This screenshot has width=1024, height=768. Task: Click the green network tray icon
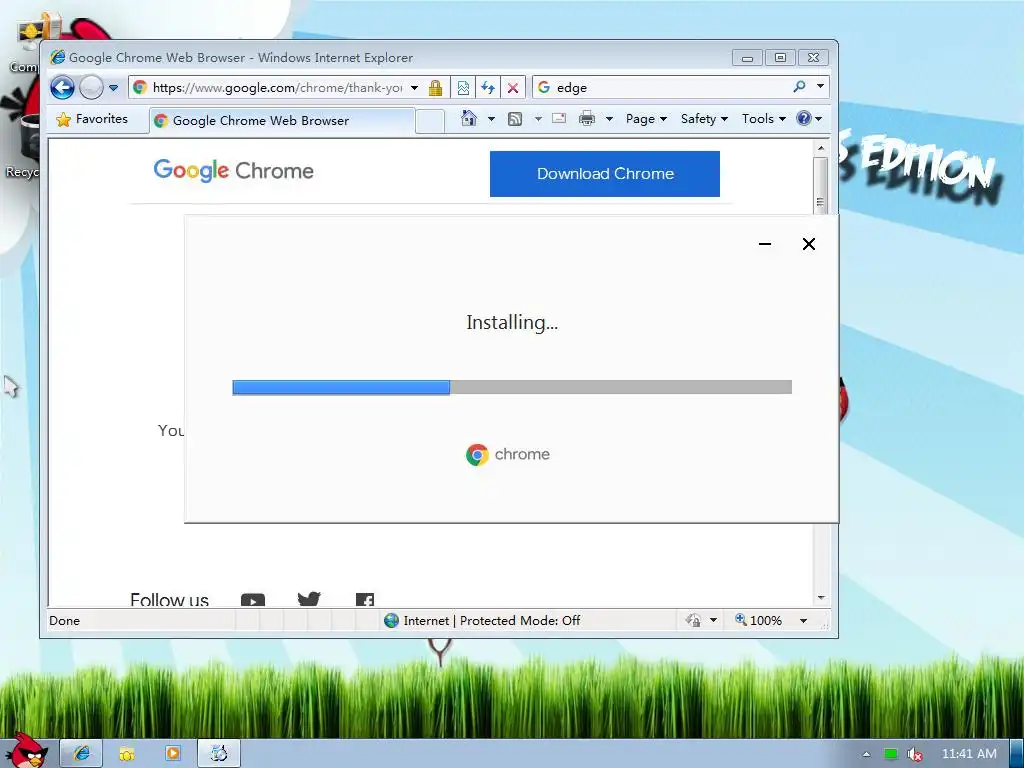(891, 754)
